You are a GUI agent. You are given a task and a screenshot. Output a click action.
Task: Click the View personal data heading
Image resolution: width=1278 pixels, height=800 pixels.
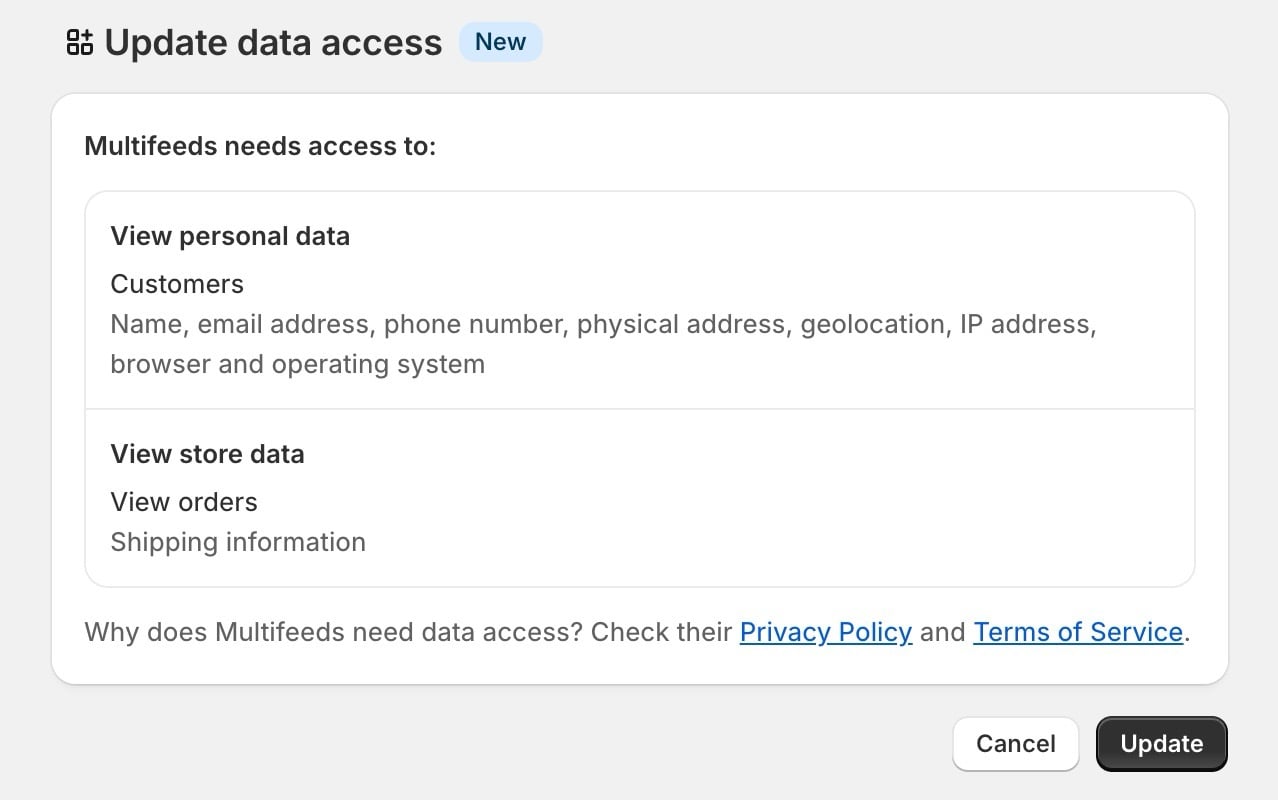(230, 236)
